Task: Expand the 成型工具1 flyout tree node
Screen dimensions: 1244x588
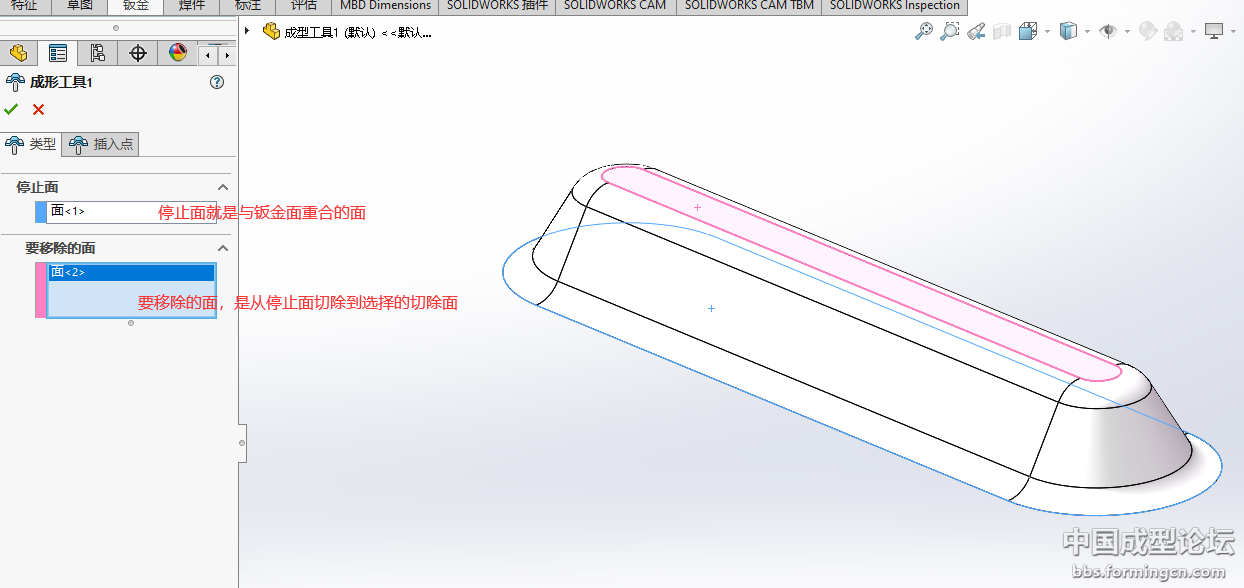Action: tap(247, 32)
